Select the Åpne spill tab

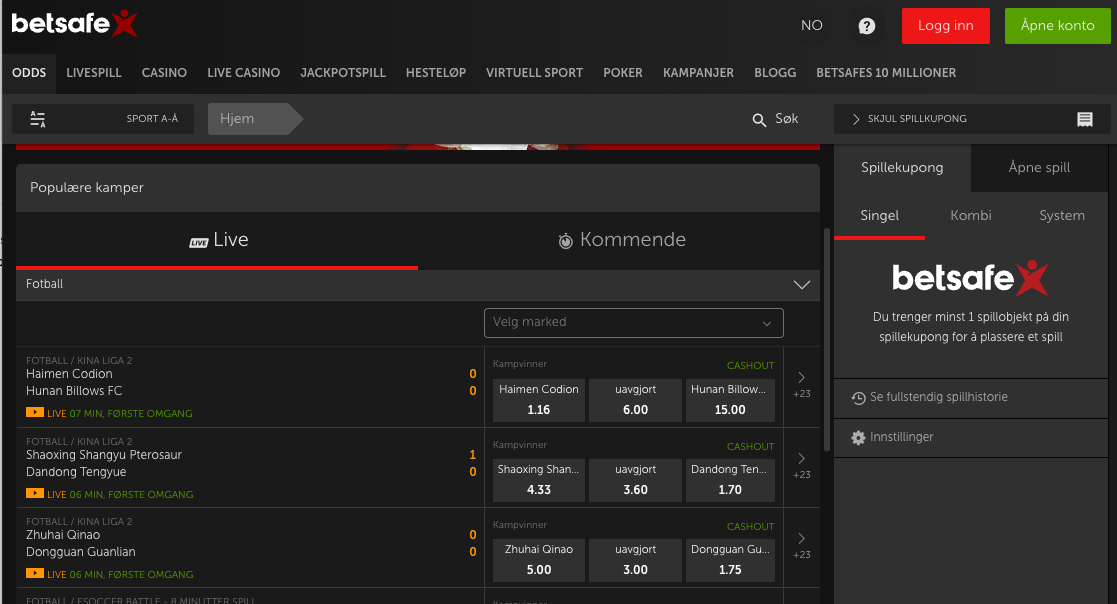click(1039, 167)
